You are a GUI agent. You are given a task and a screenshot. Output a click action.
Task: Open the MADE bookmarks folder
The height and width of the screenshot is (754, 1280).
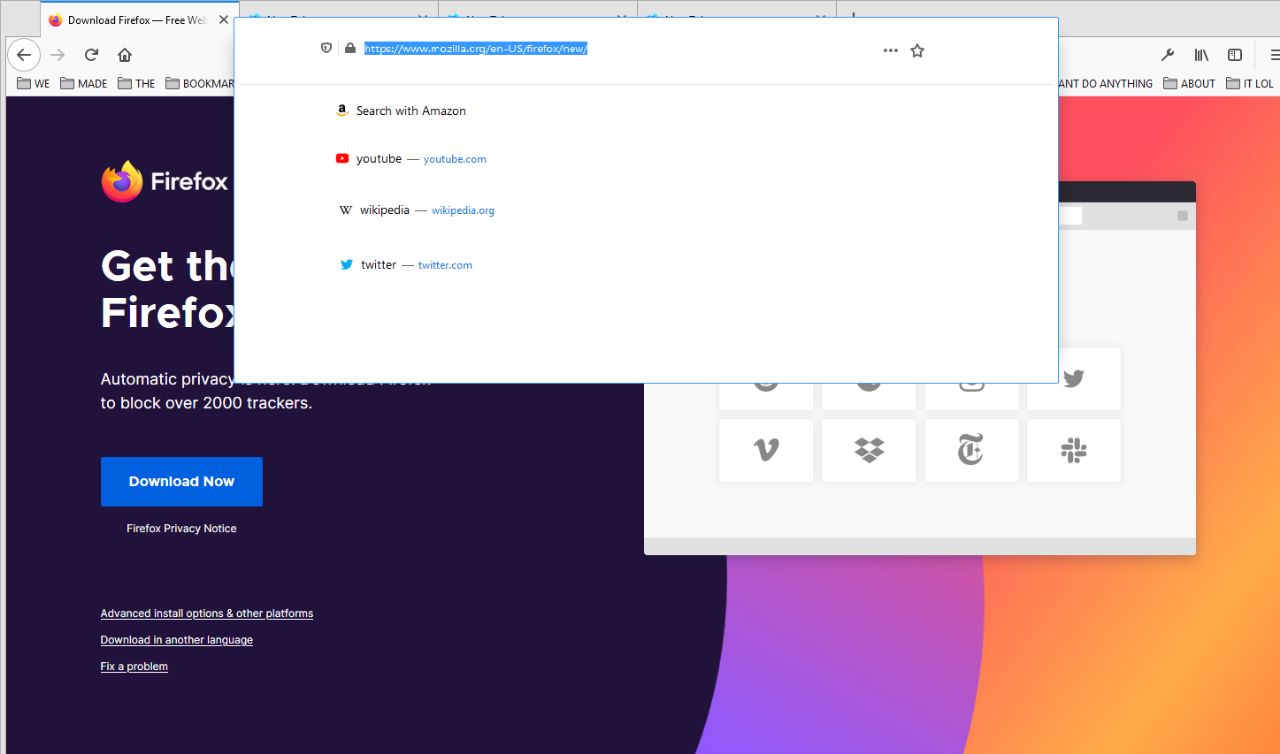point(83,84)
